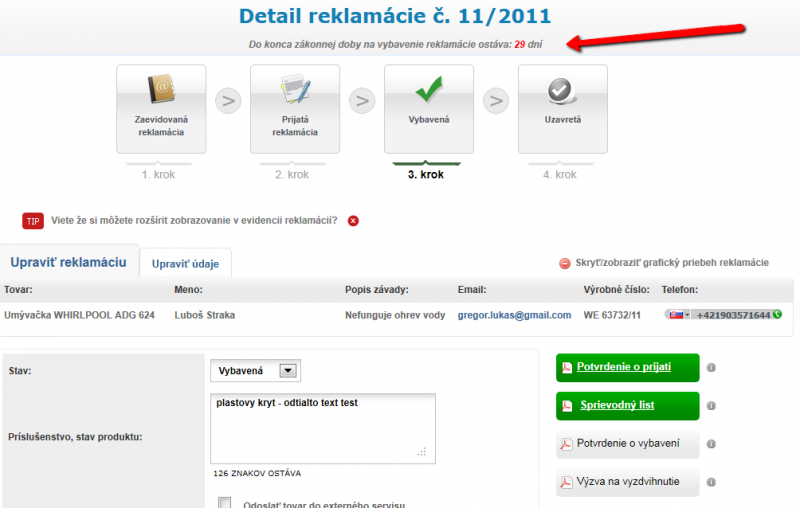Close the TIP message with red X

pos(353,220)
